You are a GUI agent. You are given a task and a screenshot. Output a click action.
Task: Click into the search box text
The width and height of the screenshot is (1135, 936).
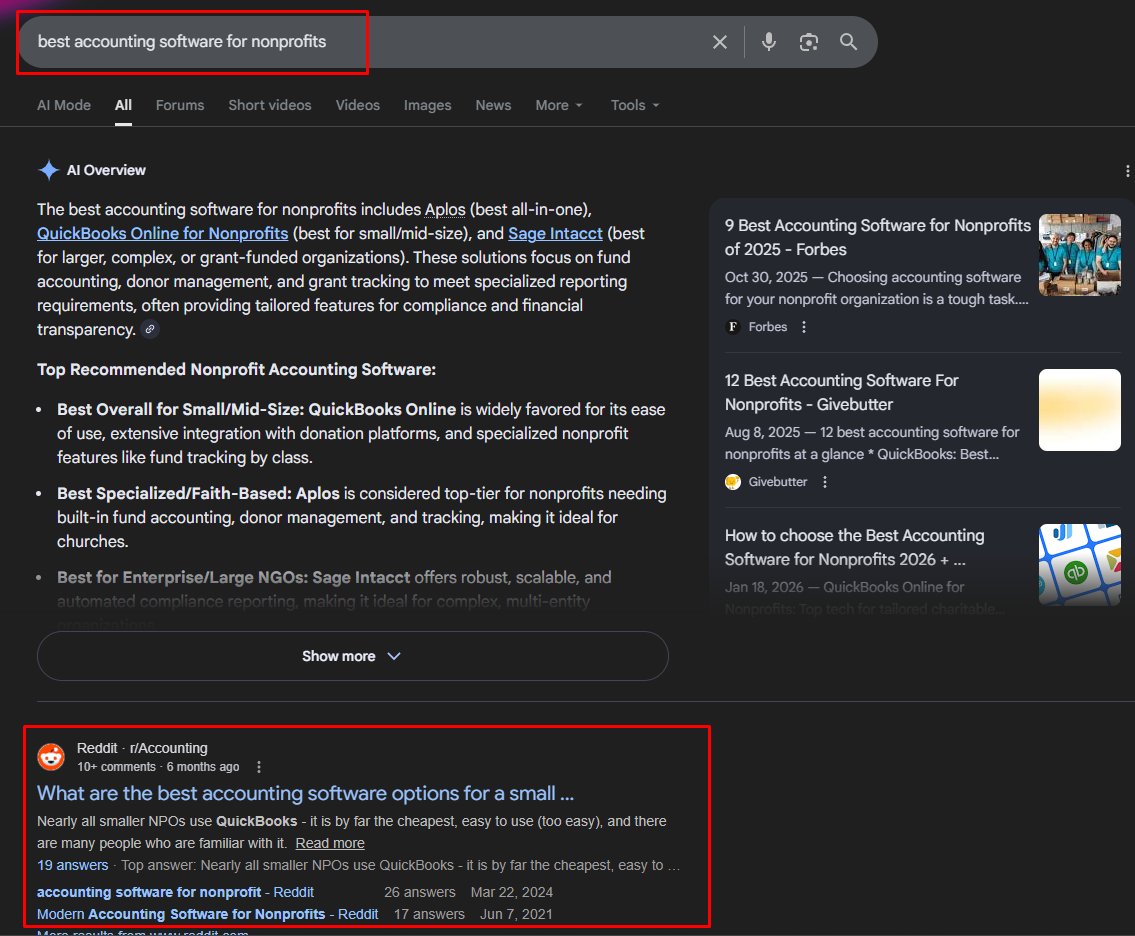pyautogui.click(x=182, y=42)
